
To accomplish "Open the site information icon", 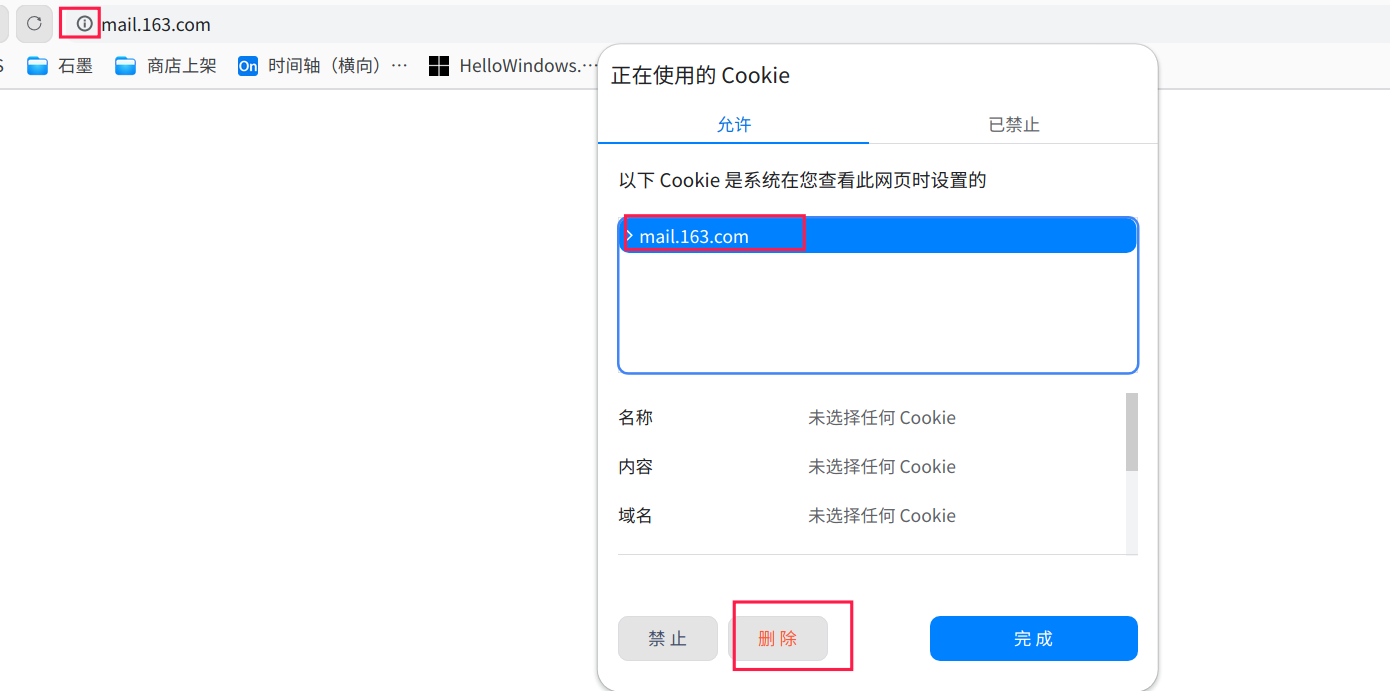I will tap(84, 23).
